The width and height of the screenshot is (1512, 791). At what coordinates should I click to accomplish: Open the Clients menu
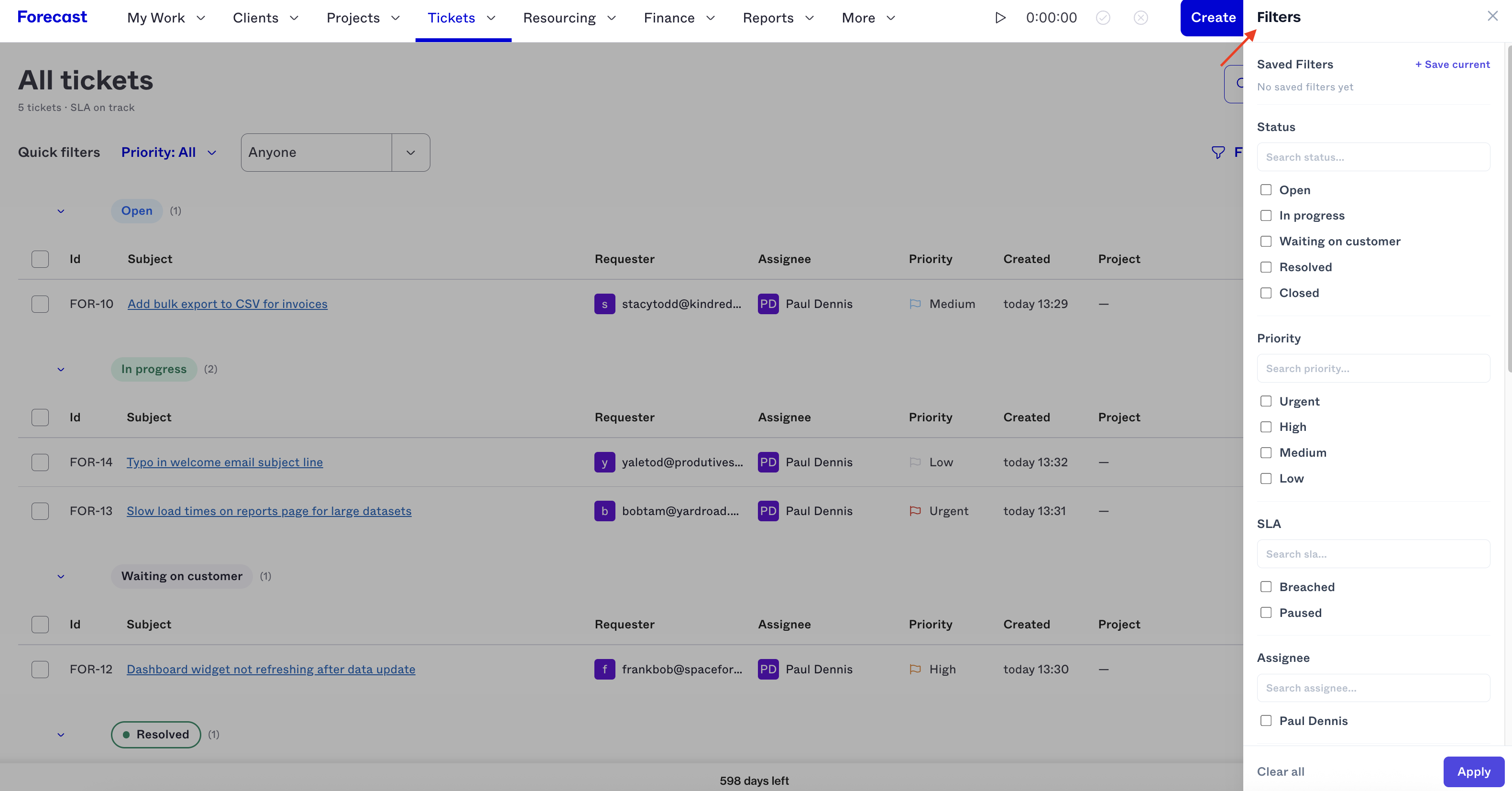pyautogui.click(x=265, y=18)
